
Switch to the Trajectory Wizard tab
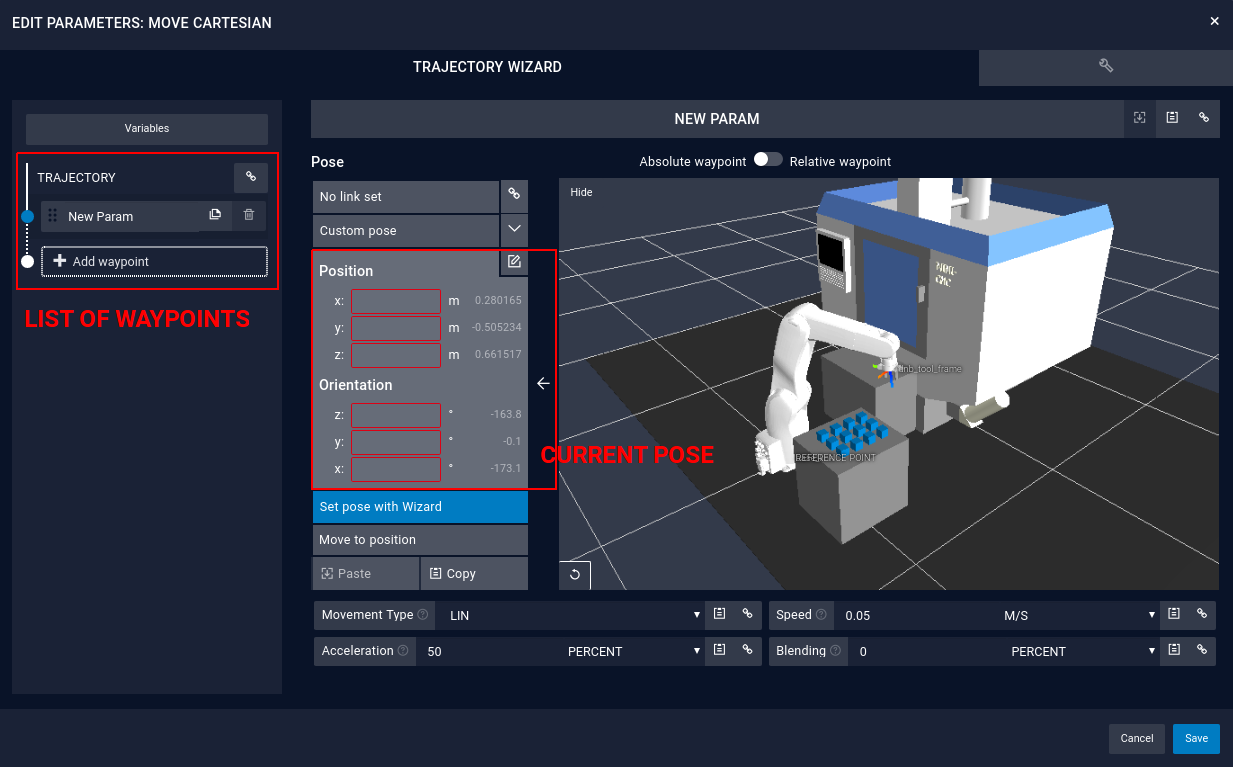488,67
